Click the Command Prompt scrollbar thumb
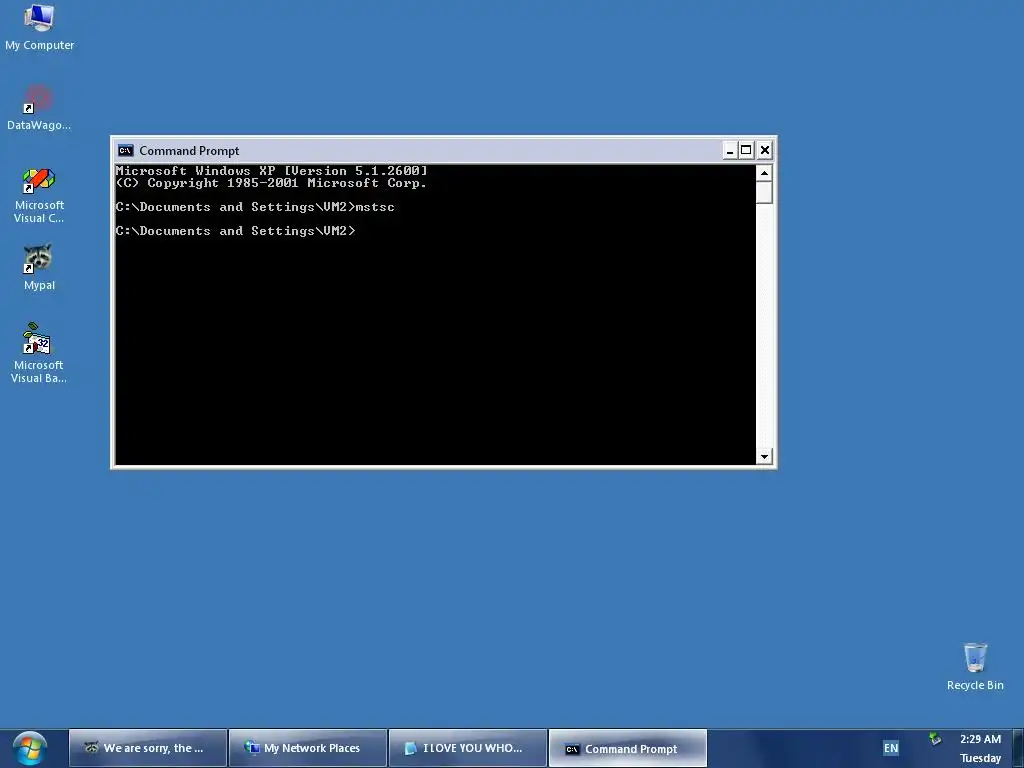This screenshot has height=768, width=1024. pos(764,193)
